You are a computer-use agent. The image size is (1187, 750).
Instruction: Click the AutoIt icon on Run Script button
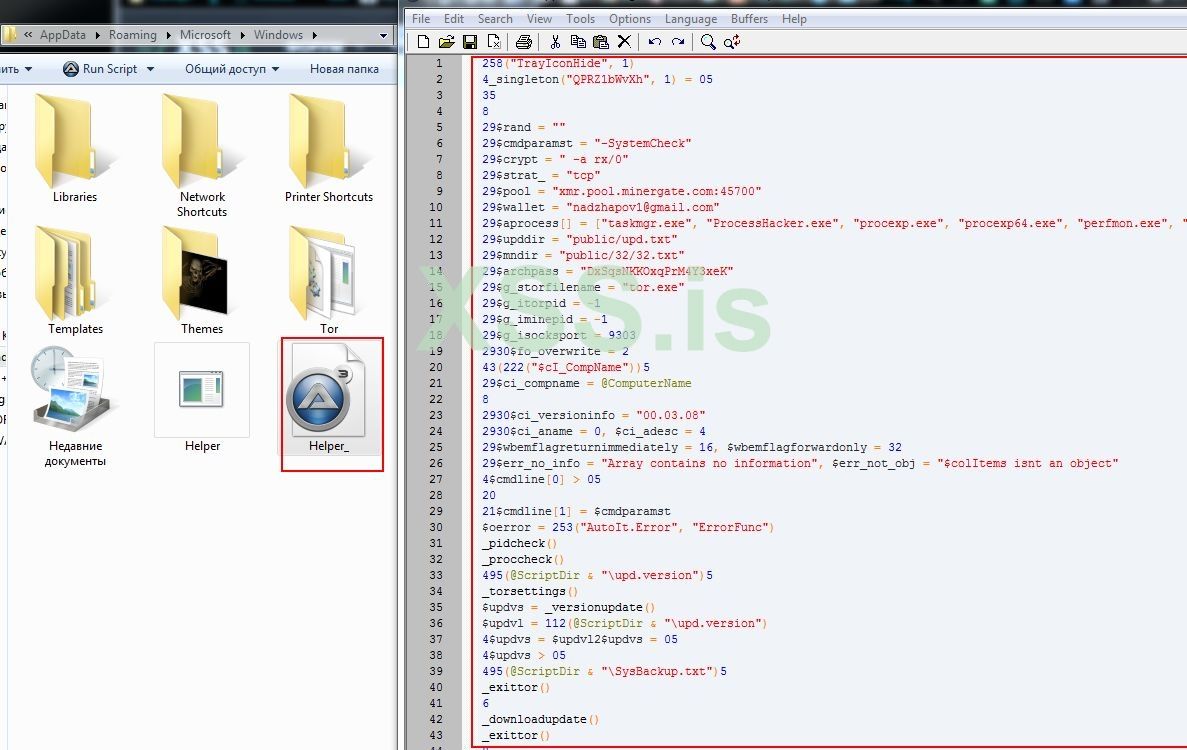pos(70,69)
